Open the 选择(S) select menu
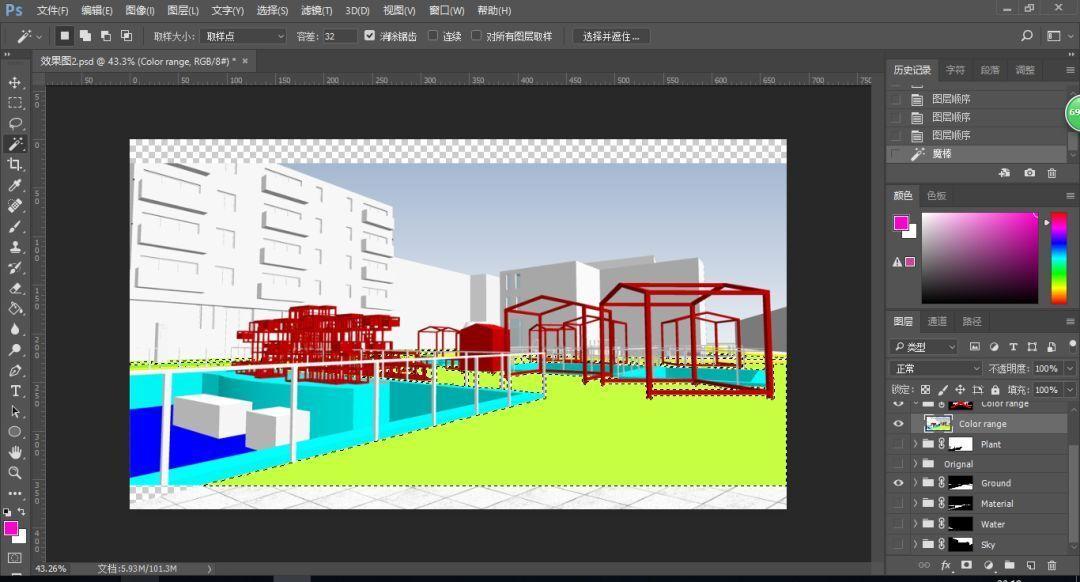Screen dimensions: 1080x582 coord(273,10)
